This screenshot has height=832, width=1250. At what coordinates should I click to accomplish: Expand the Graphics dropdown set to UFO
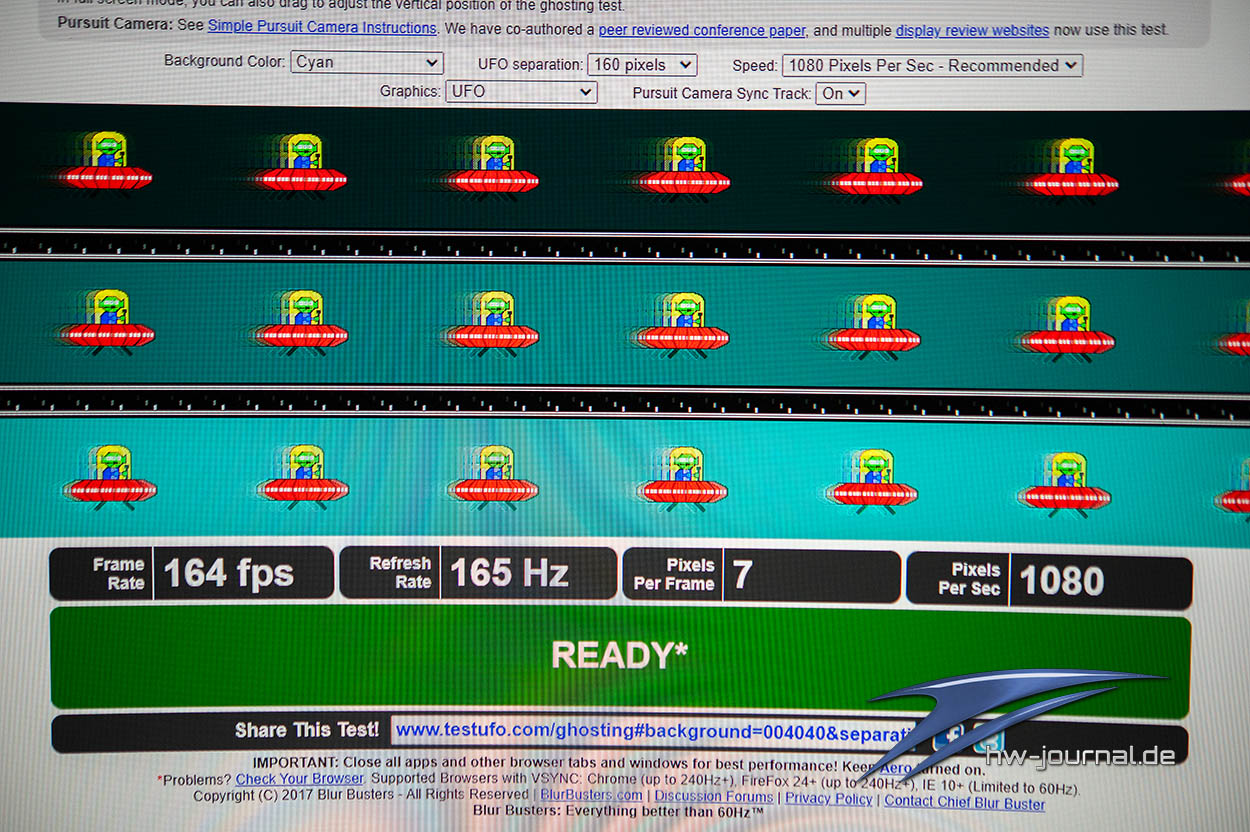coord(521,92)
